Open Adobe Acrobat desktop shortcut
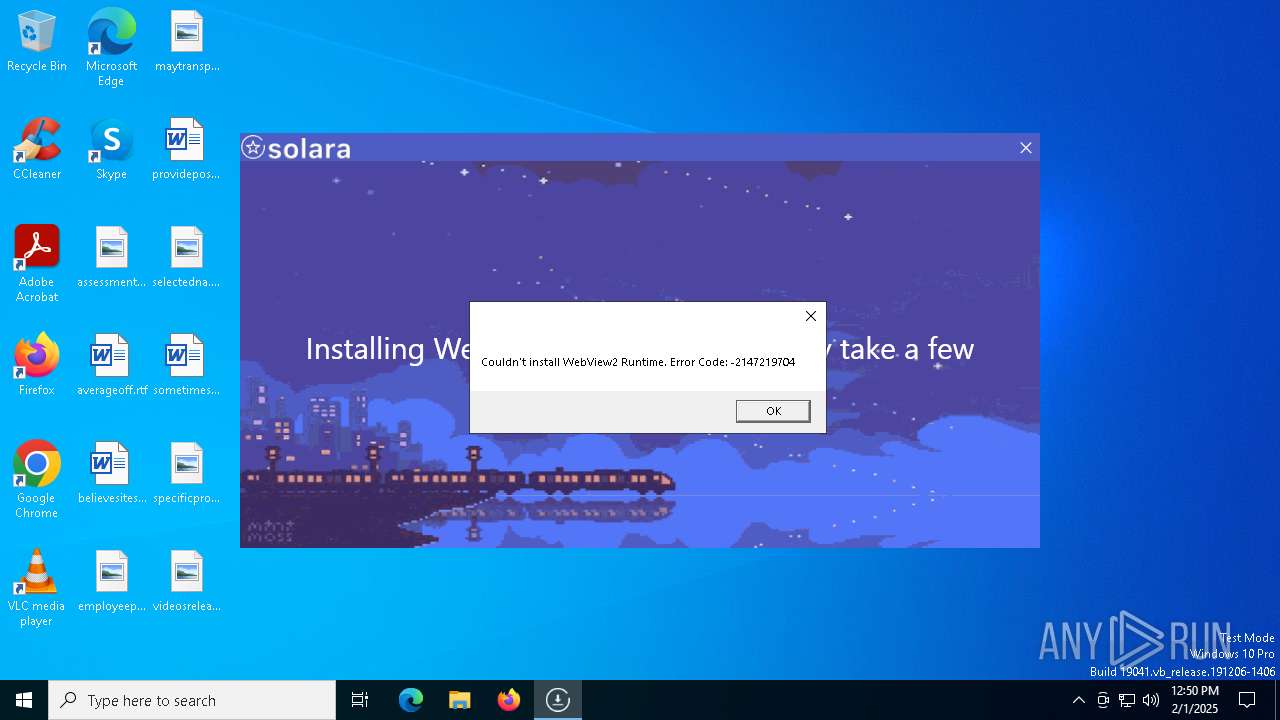The image size is (1280, 720). (x=37, y=263)
